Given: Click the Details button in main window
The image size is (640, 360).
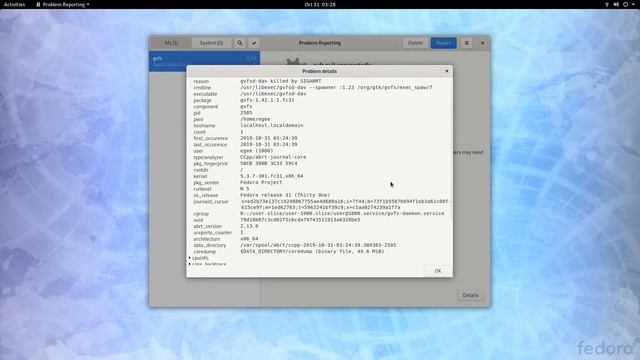Looking at the screenshot, I should (470, 295).
